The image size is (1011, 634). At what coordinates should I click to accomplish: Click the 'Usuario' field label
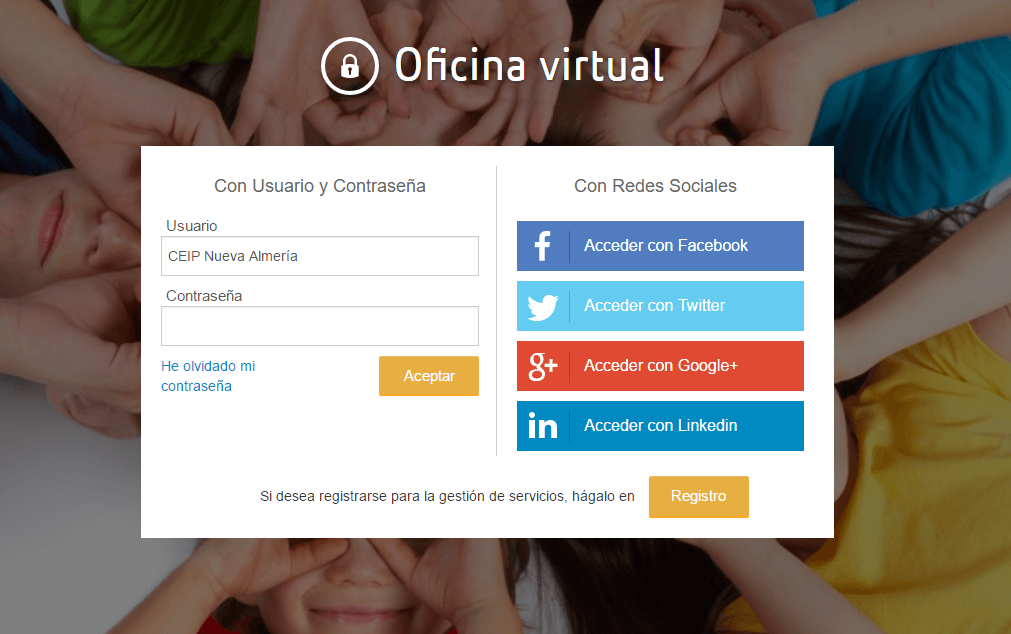point(192,226)
